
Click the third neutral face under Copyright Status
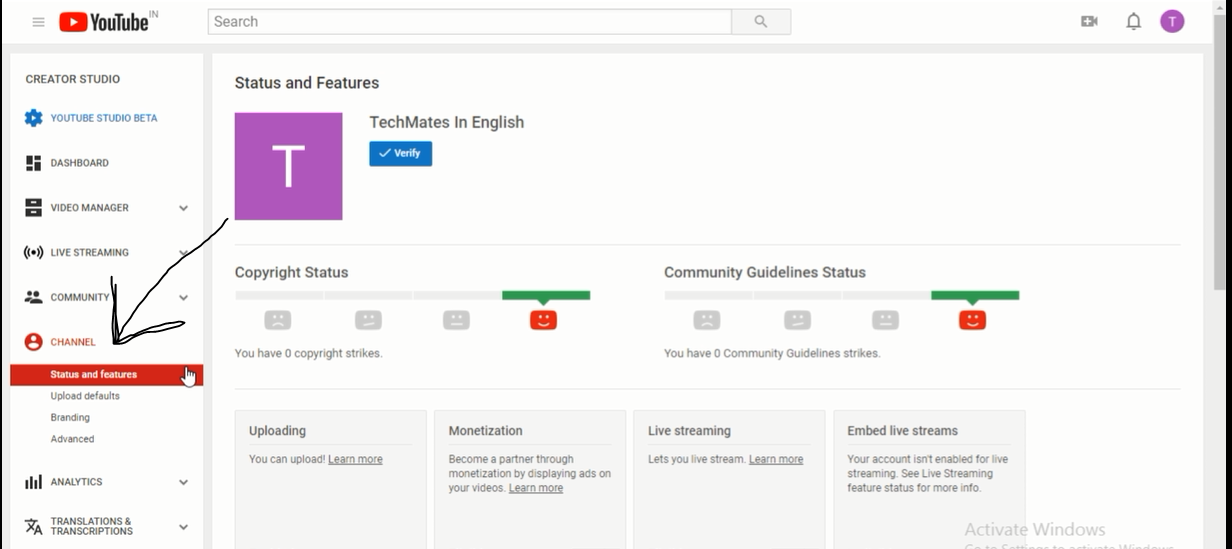(456, 320)
